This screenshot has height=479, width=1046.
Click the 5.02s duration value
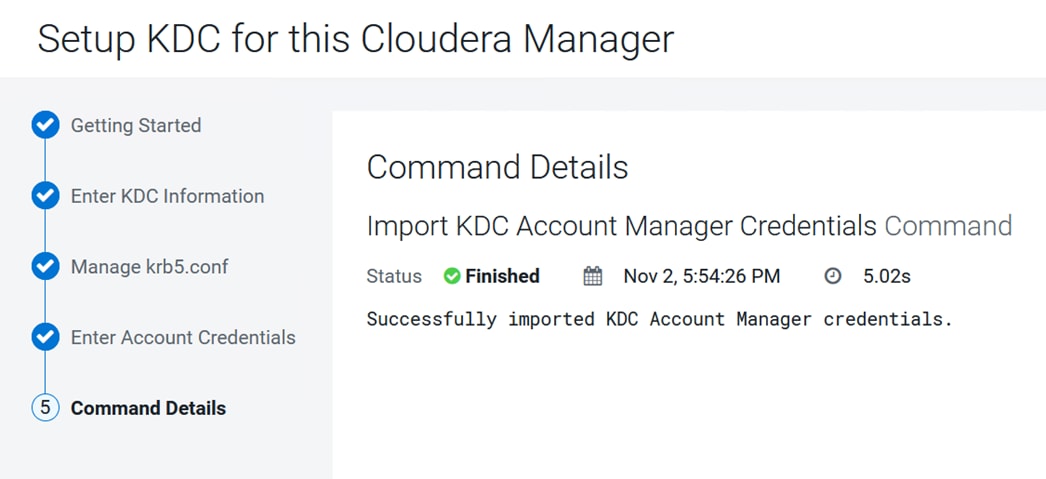tap(887, 276)
